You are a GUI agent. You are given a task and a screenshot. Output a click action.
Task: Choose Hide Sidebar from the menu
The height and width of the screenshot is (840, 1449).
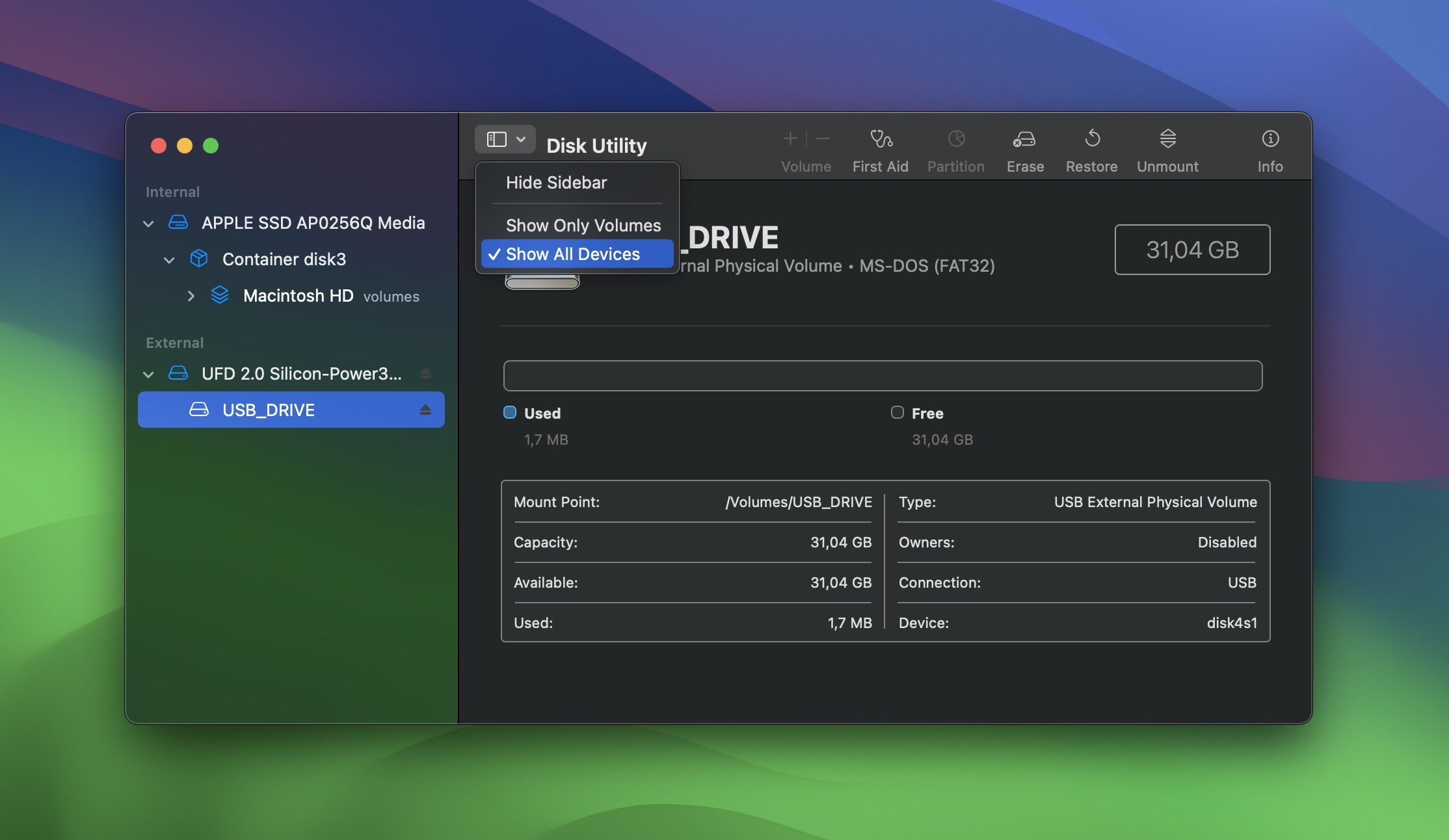point(578,183)
